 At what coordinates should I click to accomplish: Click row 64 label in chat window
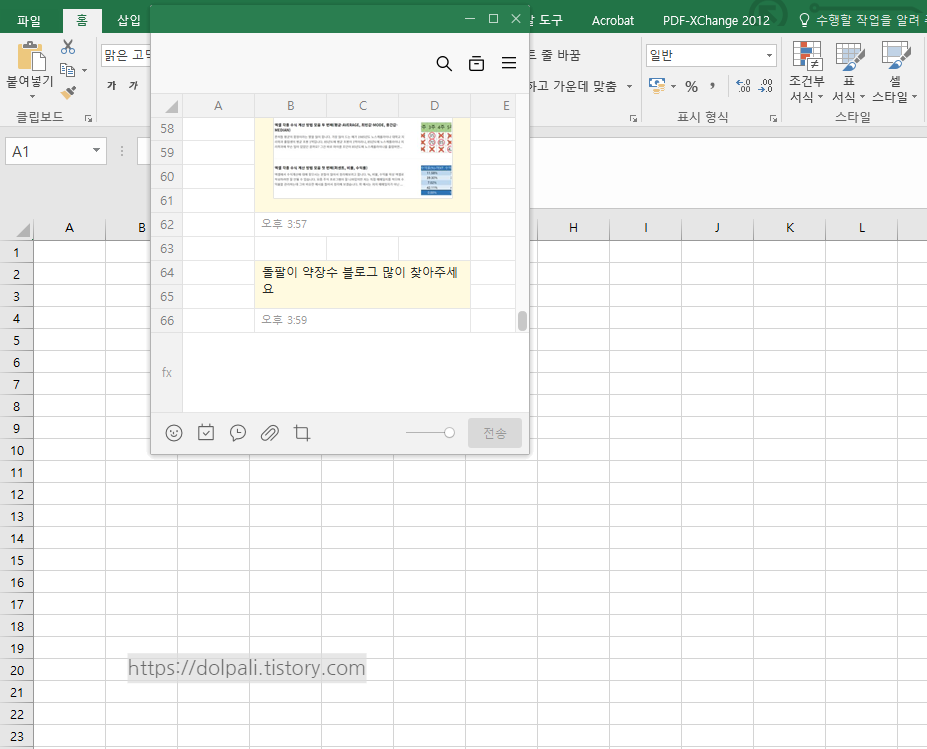(167, 273)
